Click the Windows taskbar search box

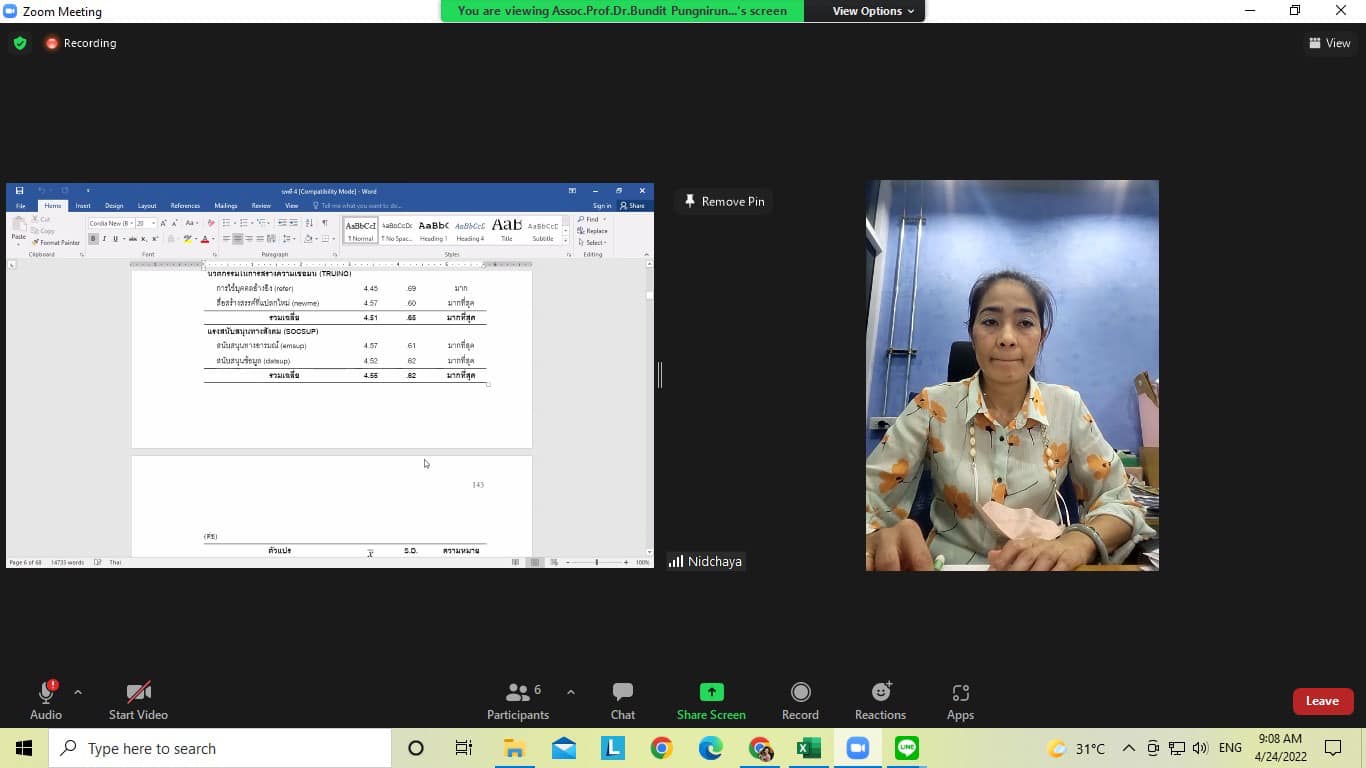click(x=220, y=748)
